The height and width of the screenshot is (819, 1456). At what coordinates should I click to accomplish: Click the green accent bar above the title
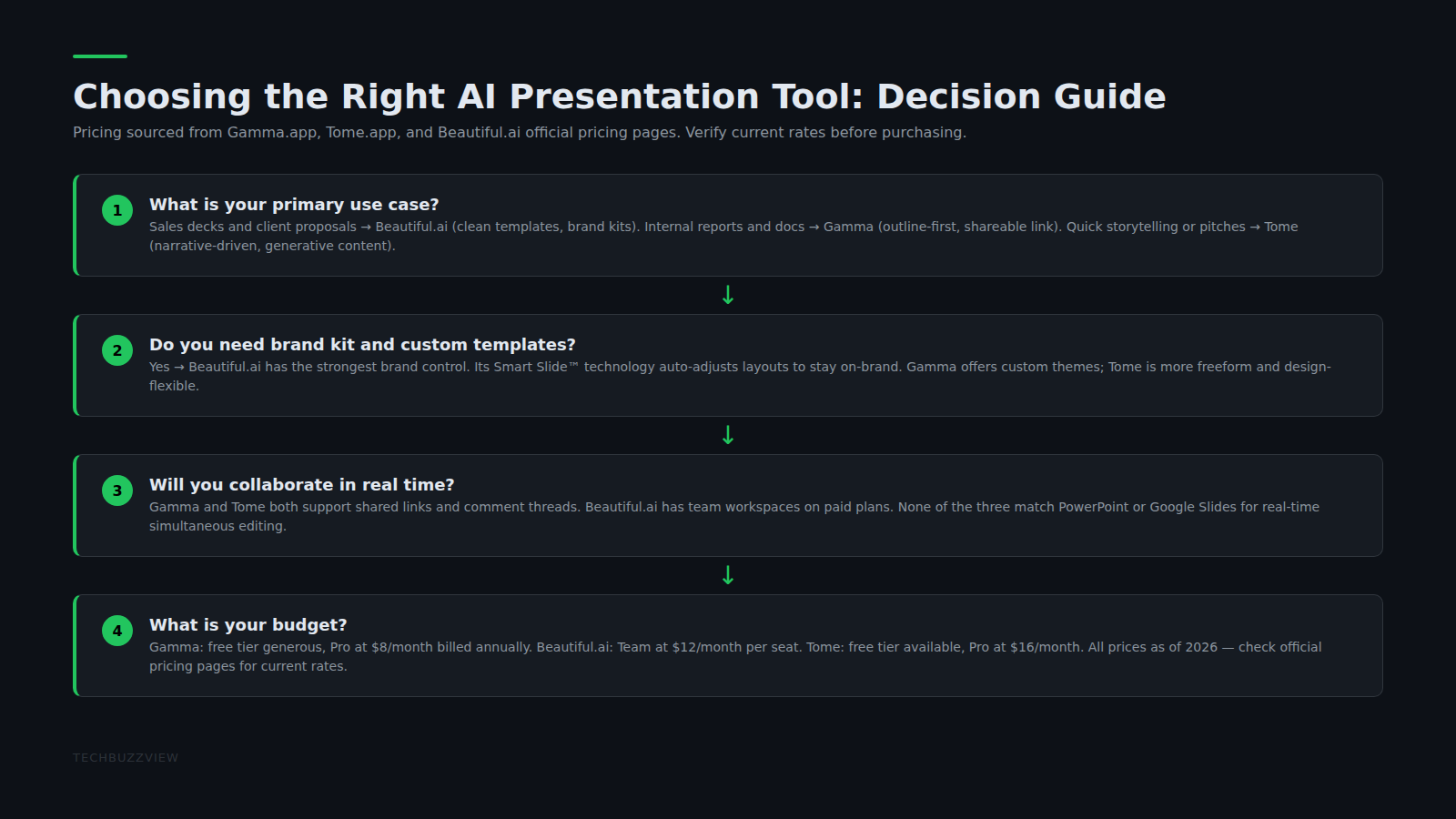click(x=100, y=56)
